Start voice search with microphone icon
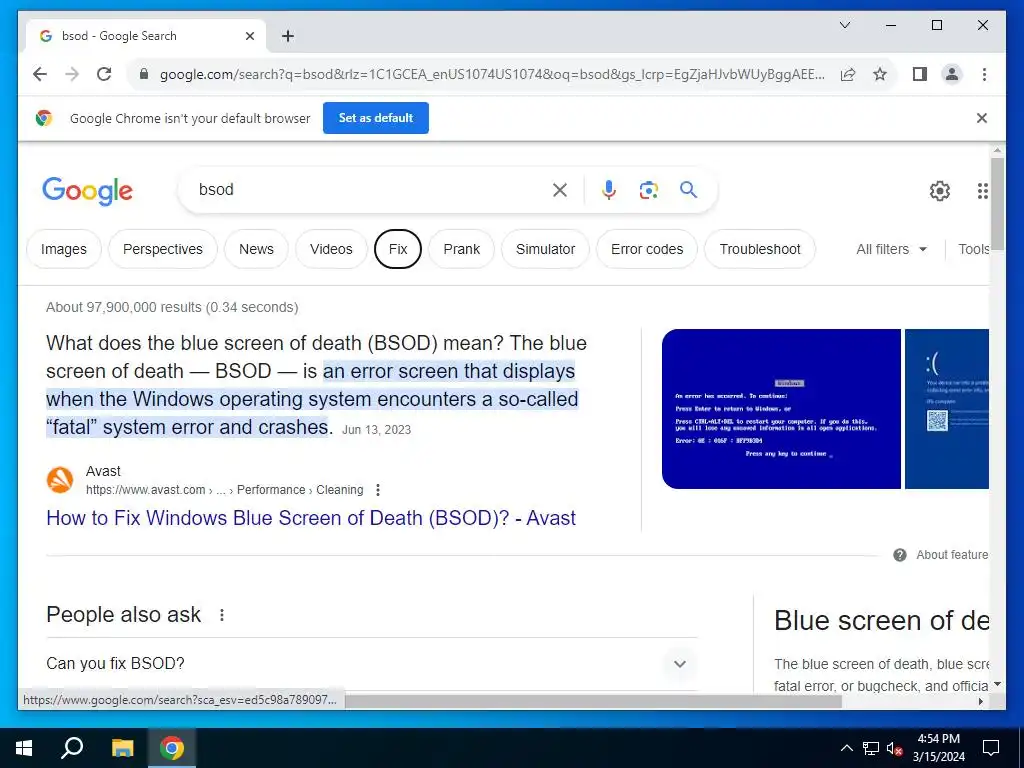The image size is (1024, 768). (x=609, y=190)
